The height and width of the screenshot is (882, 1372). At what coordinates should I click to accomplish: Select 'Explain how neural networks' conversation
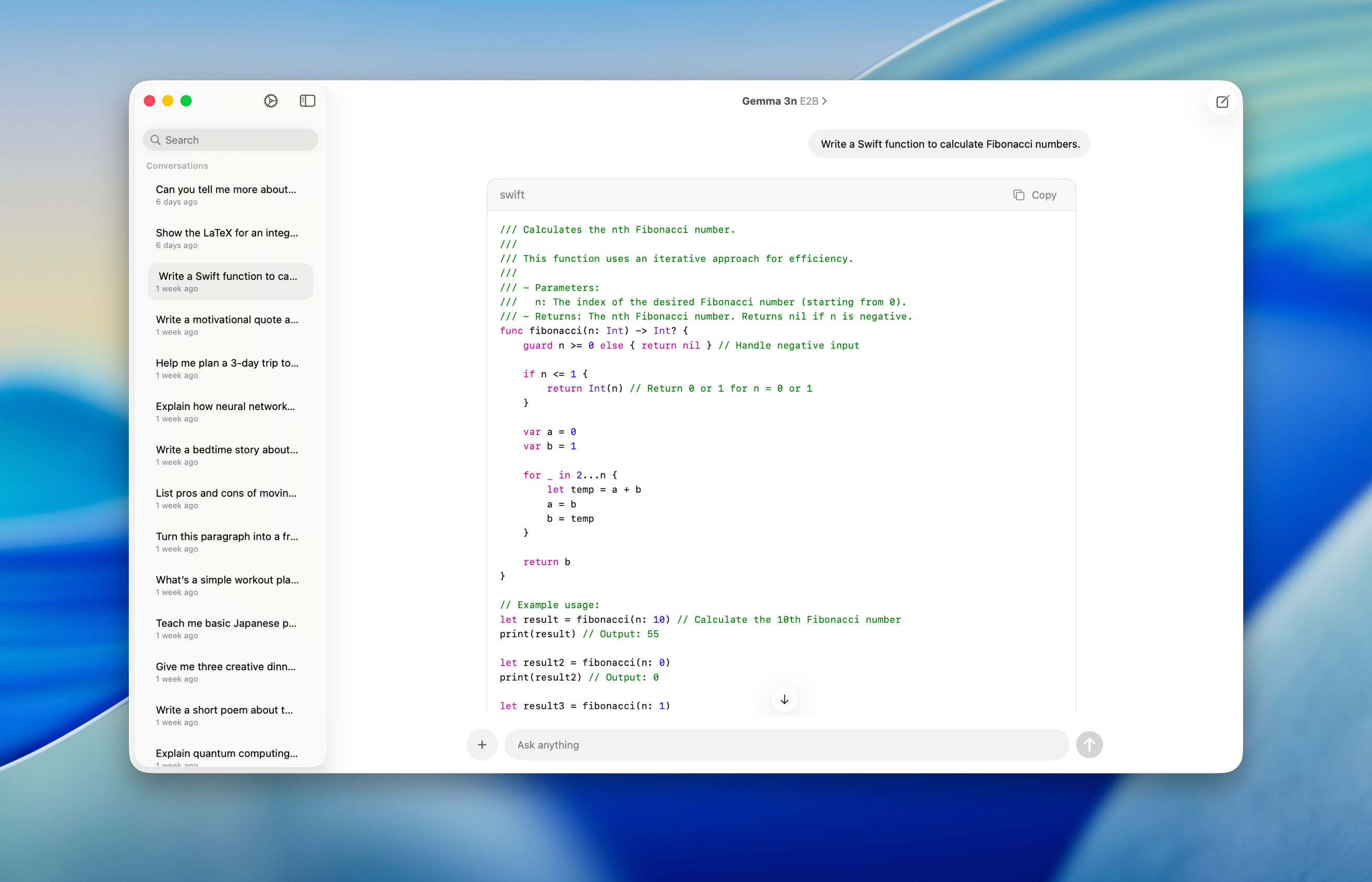pyautogui.click(x=225, y=412)
